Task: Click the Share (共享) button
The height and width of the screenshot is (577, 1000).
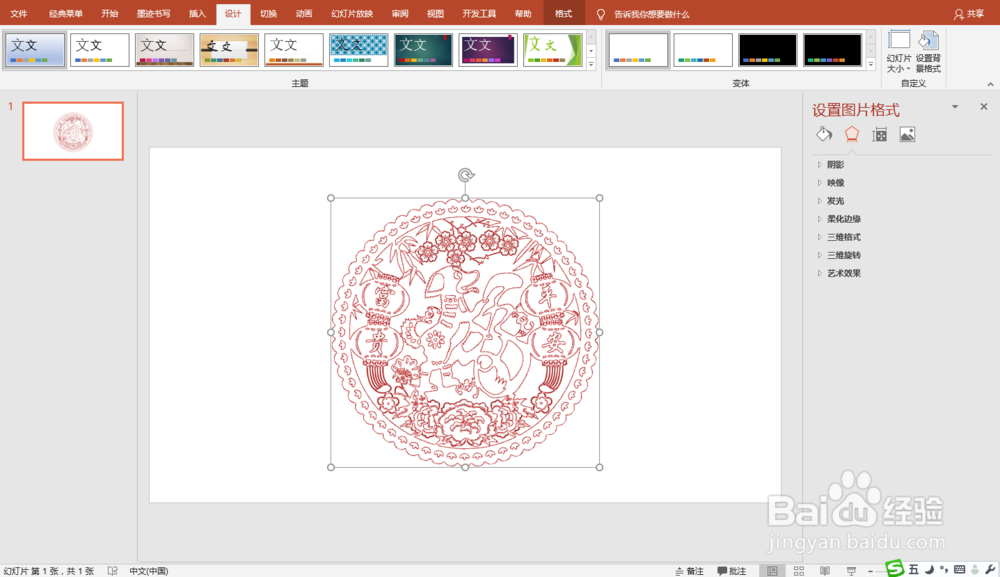Action: click(x=968, y=14)
